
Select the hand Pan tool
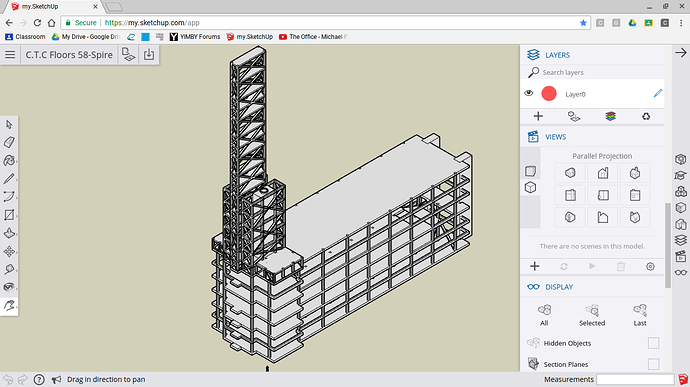9,305
